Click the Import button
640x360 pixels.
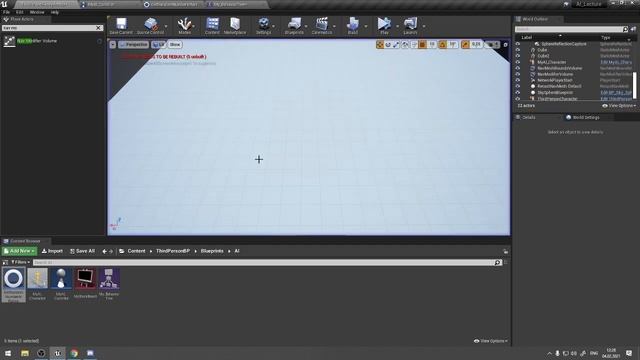click(52, 251)
